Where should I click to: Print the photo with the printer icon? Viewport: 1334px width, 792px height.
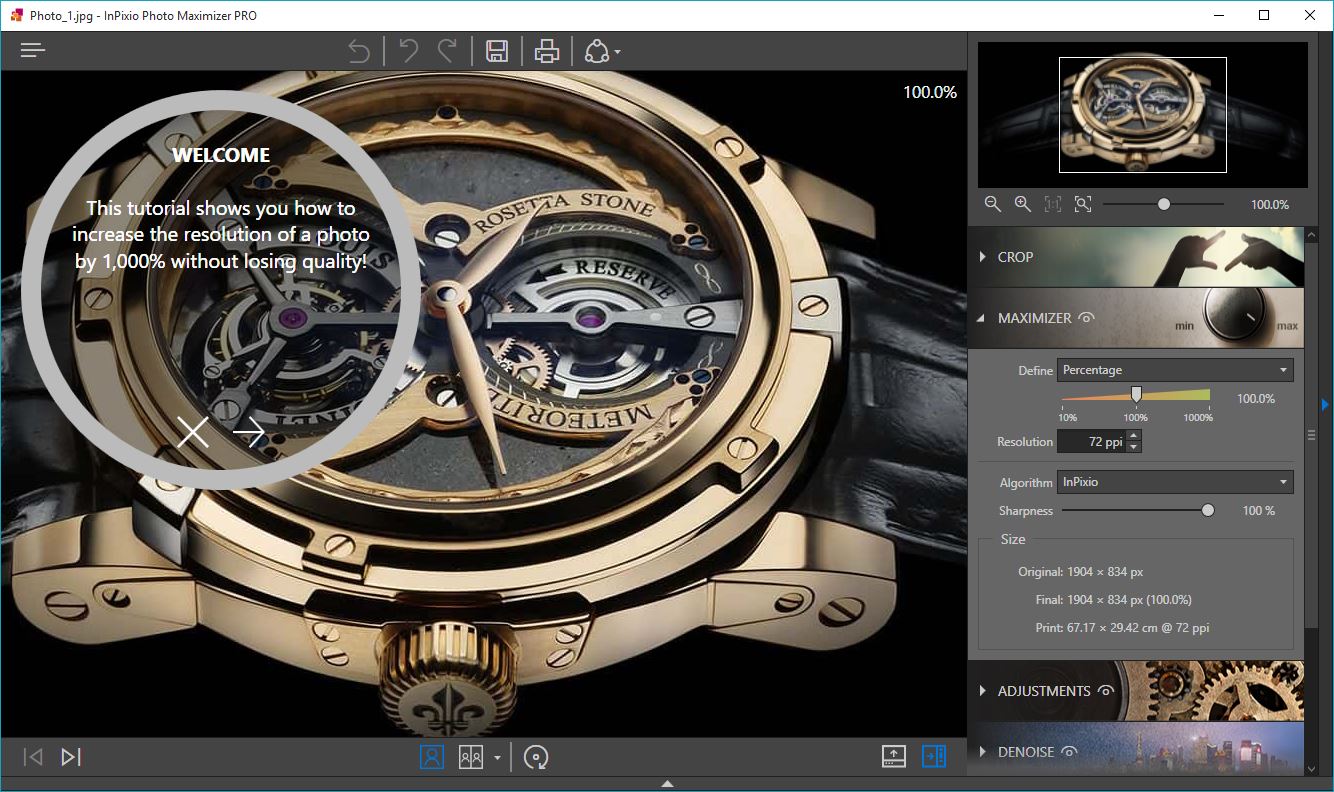click(546, 51)
